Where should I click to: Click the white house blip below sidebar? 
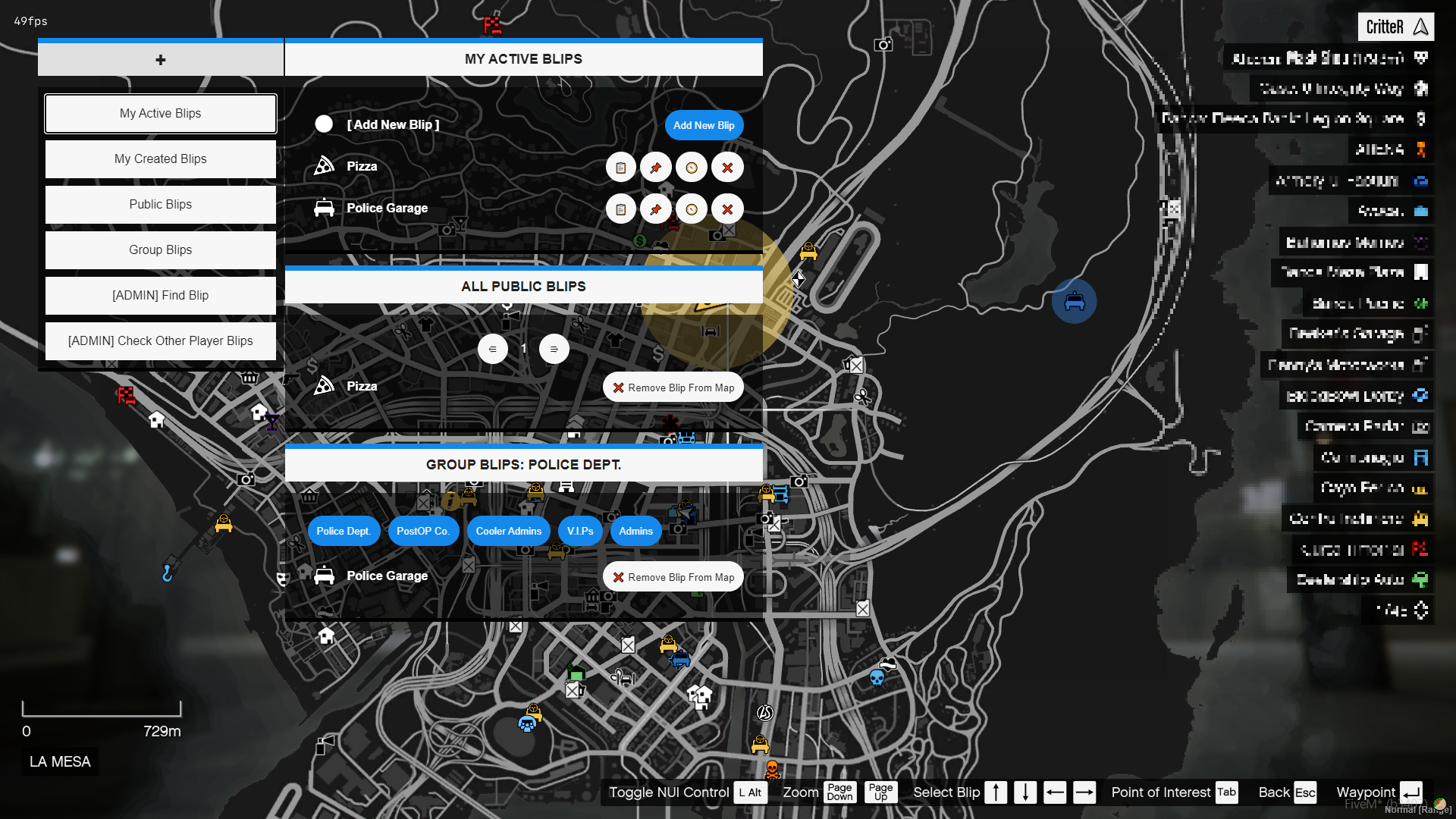tap(156, 419)
